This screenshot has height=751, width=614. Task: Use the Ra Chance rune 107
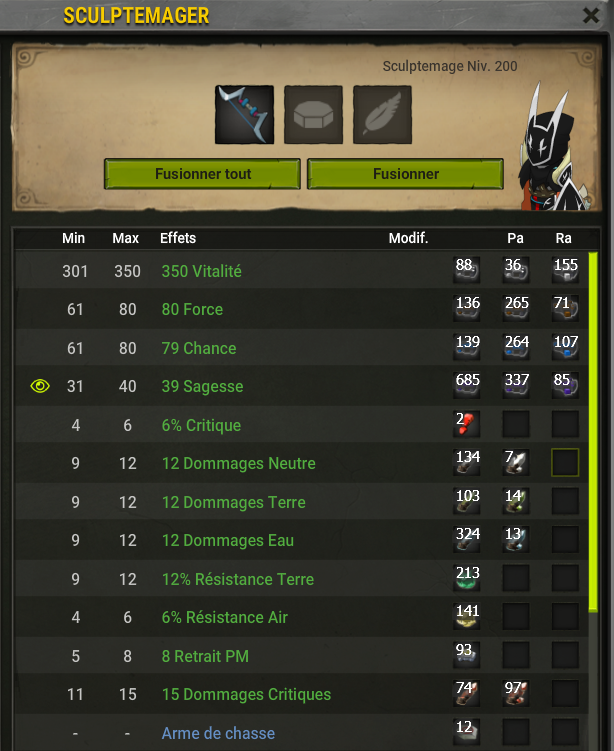(x=566, y=347)
